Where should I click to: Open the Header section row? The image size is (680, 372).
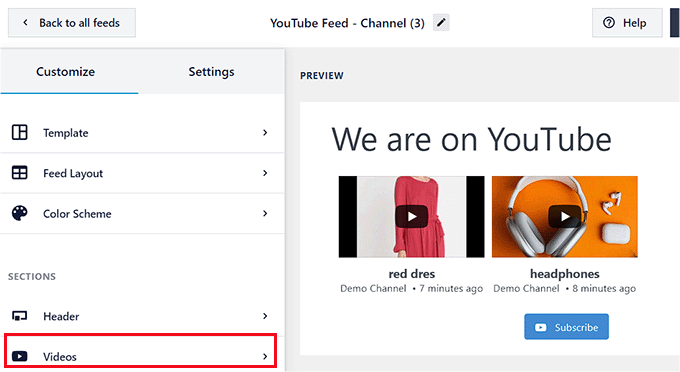pos(142,316)
